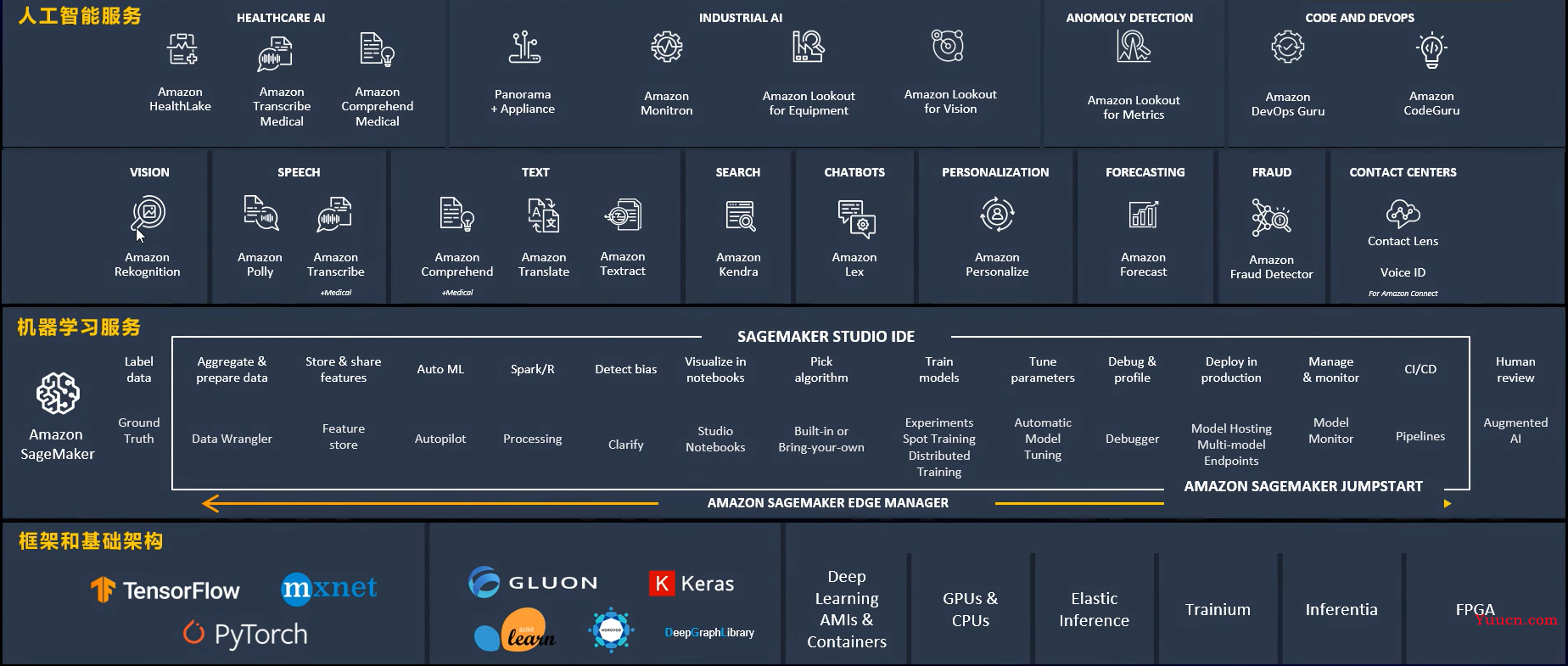Select the Data Wrangler entry
The height and width of the screenshot is (666, 1568).
pyautogui.click(x=232, y=439)
